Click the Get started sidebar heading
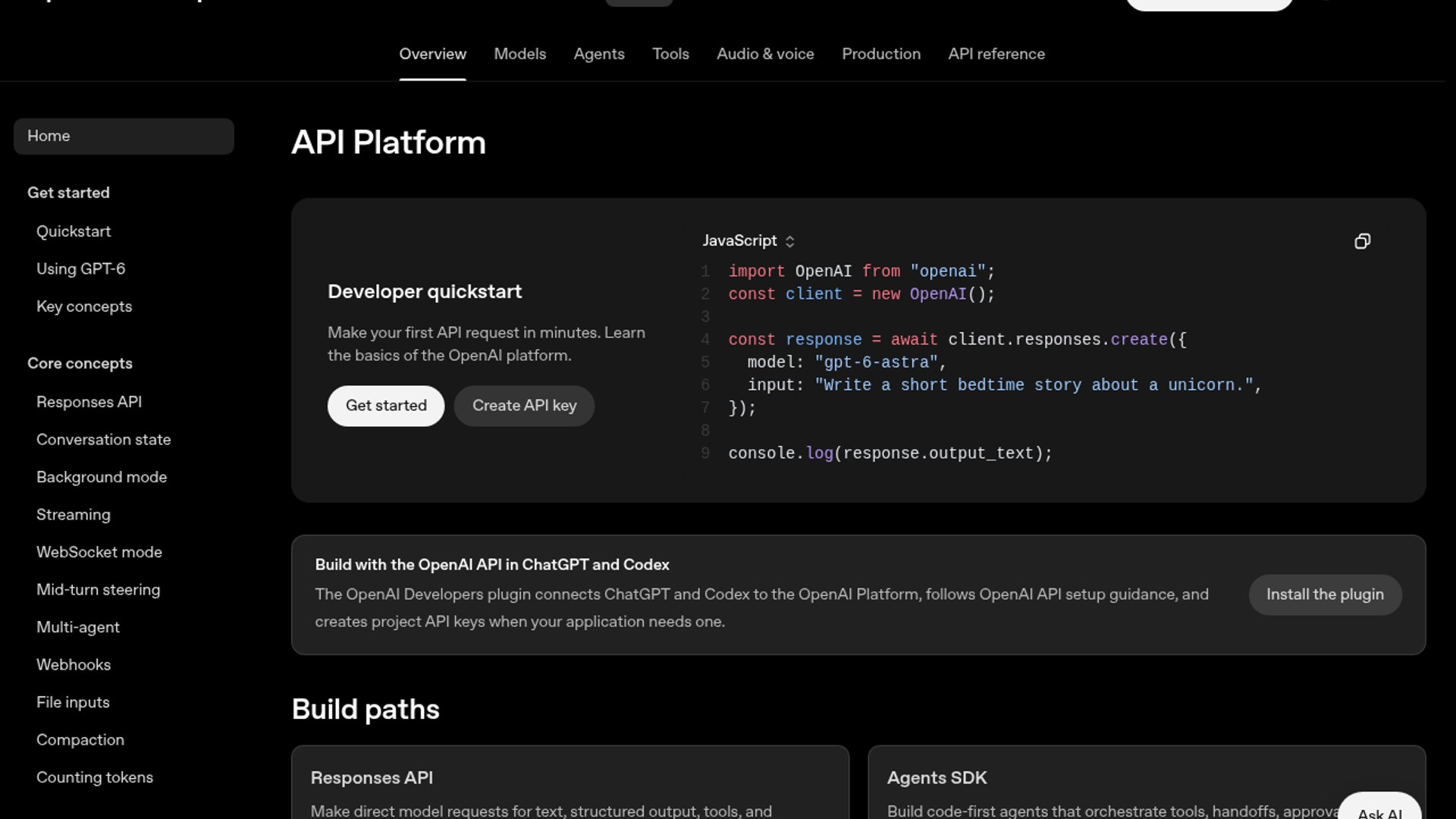1456x819 pixels. 68,193
